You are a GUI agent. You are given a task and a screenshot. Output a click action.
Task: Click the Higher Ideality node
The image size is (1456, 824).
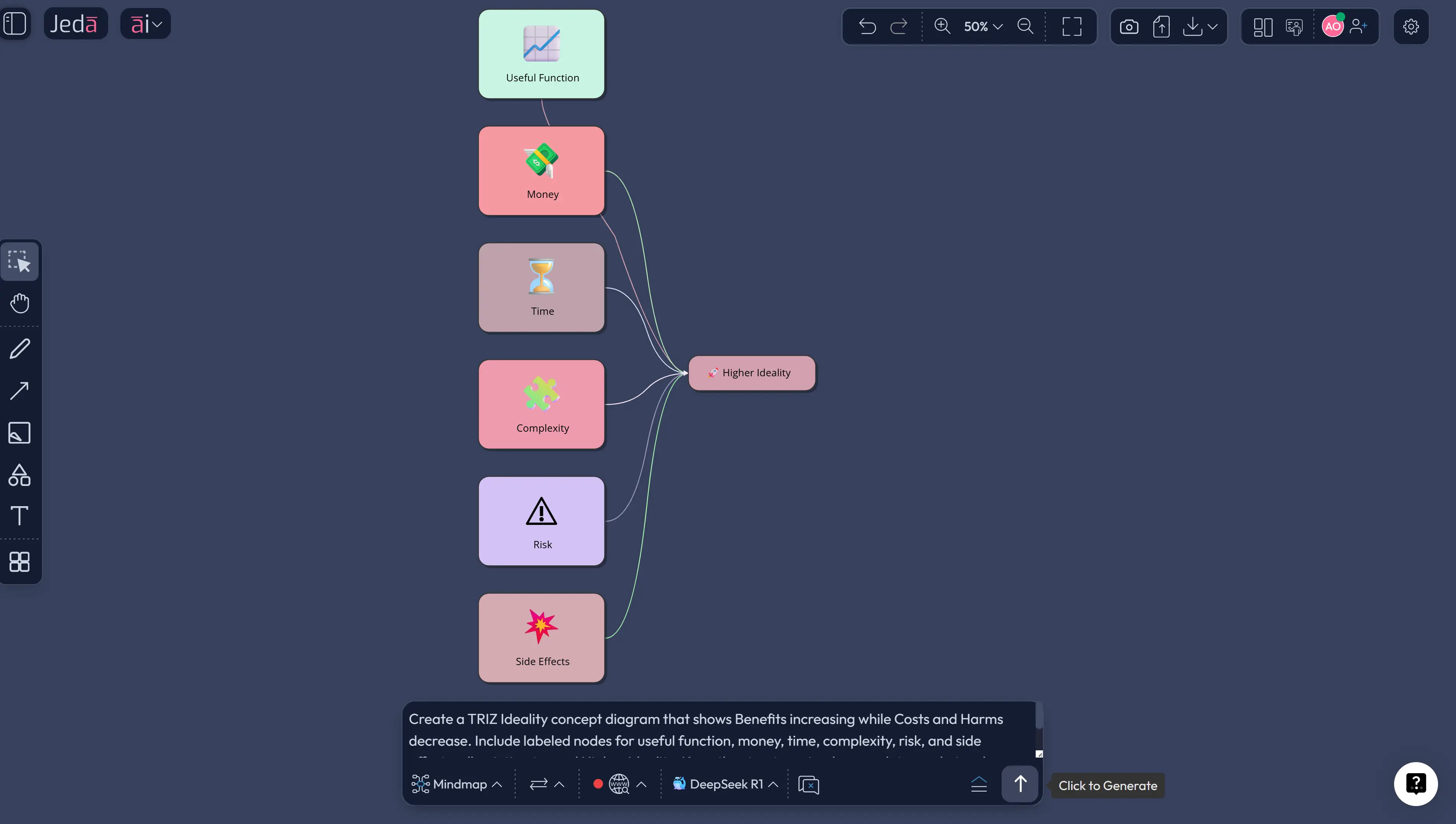[x=752, y=373]
